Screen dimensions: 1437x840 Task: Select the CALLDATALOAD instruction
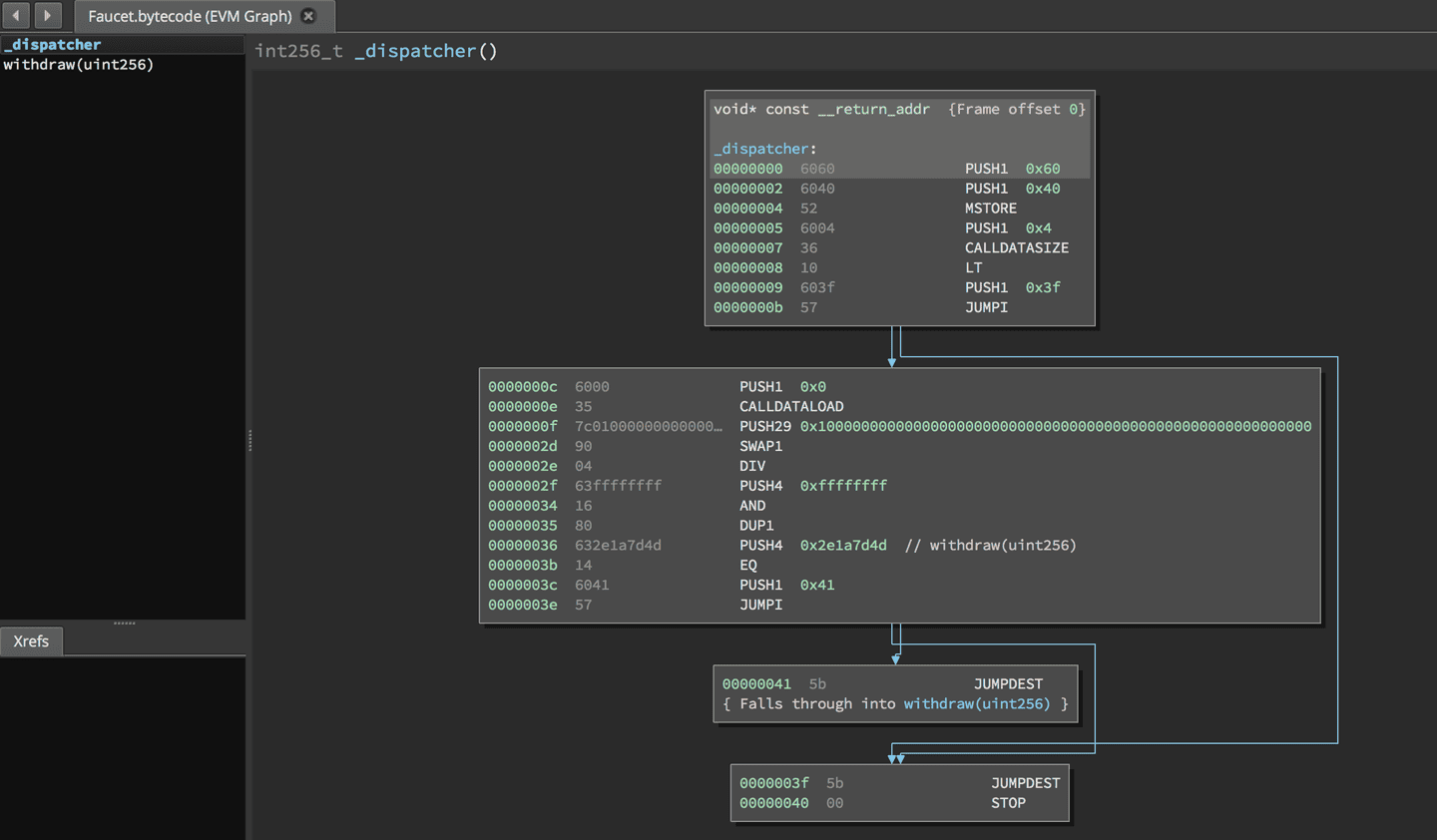[x=791, y=406]
